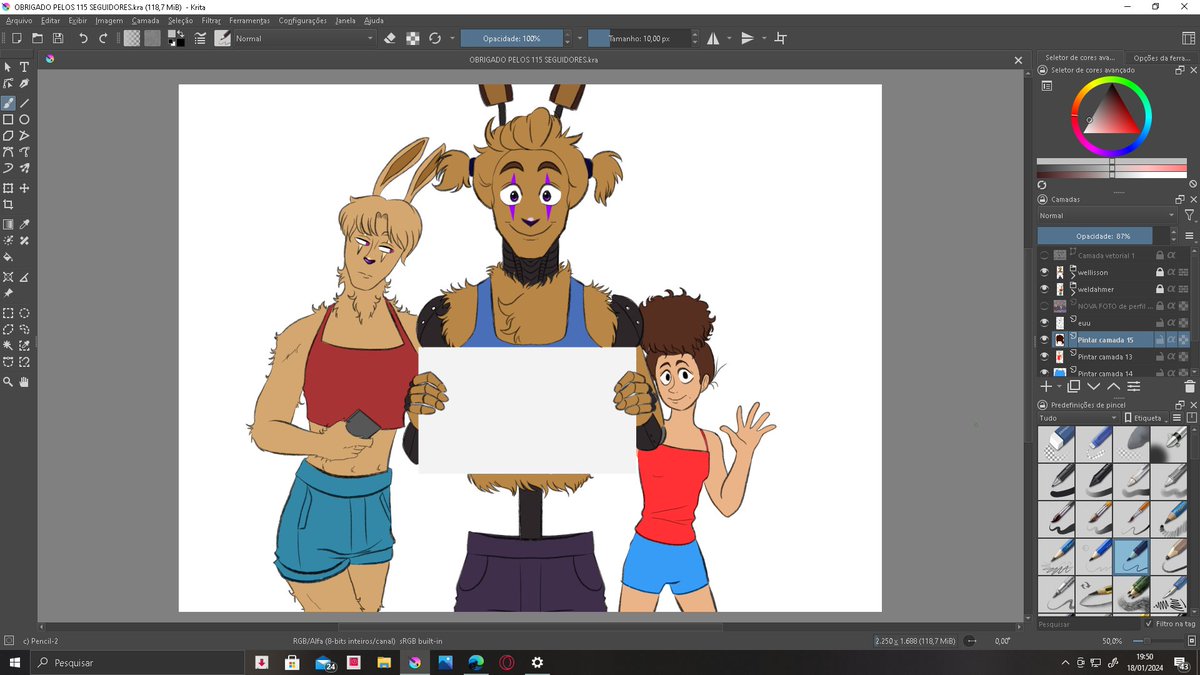Image resolution: width=1200 pixels, height=675 pixels.
Task: Select the Color Sampler eyedropper tool
Action: 25,224
